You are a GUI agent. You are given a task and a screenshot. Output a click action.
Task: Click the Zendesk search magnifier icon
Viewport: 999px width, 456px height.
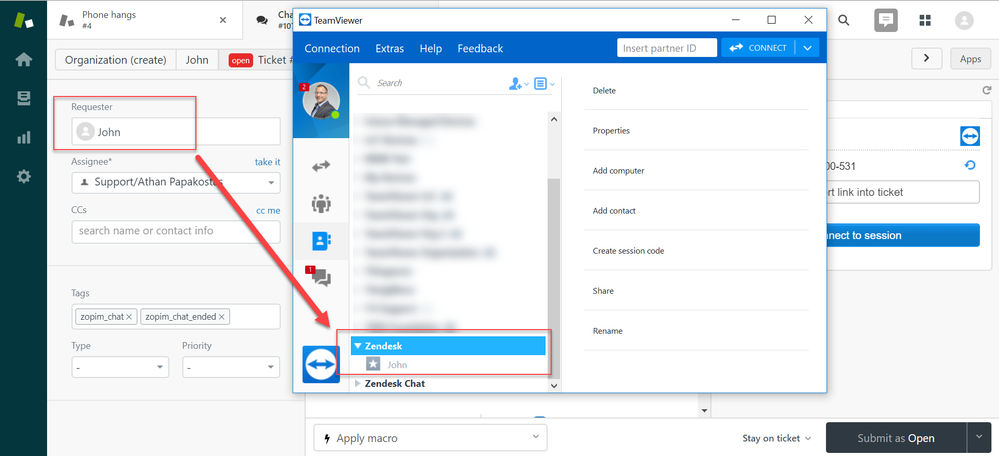844,20
